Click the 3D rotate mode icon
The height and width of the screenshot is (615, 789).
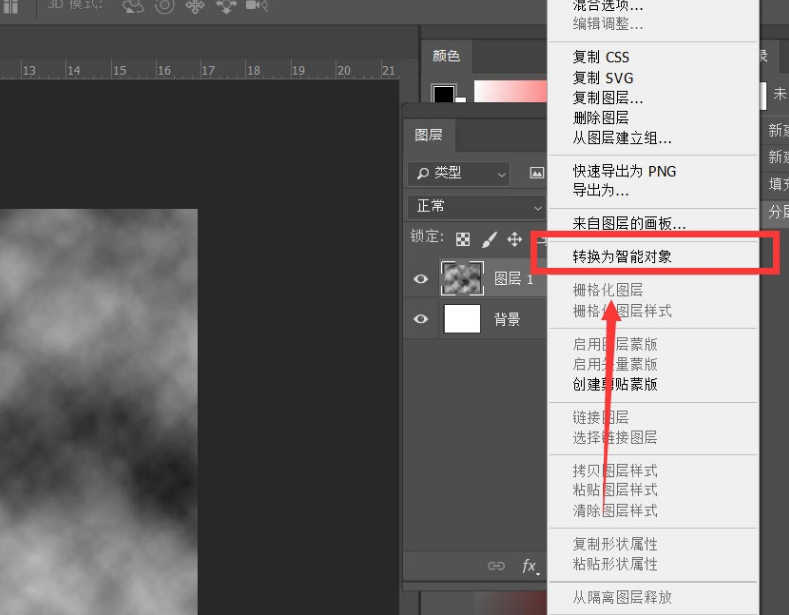point(133,6)
